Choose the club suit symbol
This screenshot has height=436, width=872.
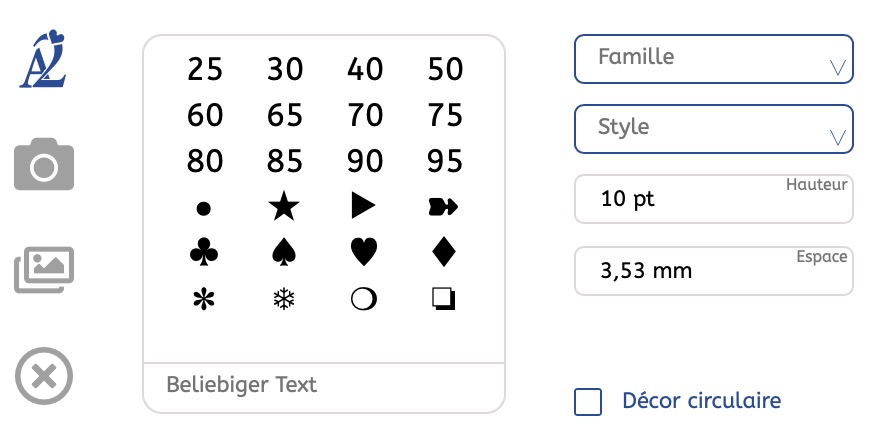204,253
